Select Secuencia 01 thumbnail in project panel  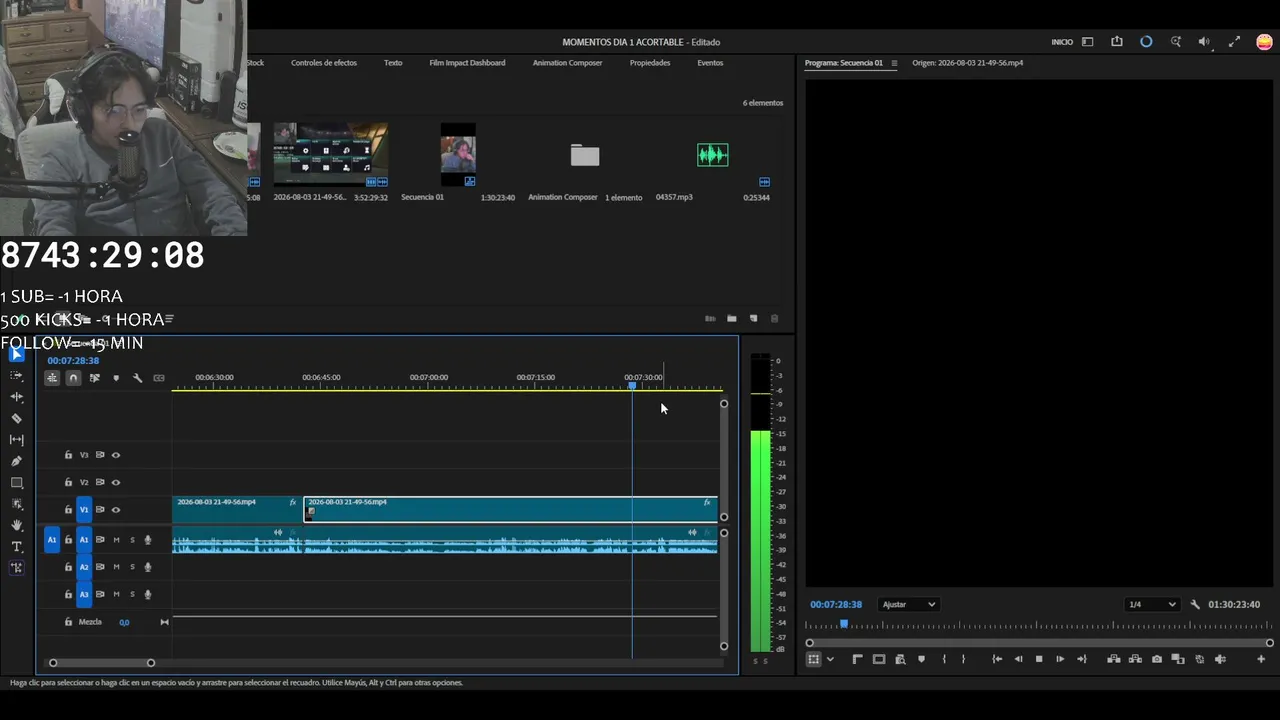(x=458, y=155)
